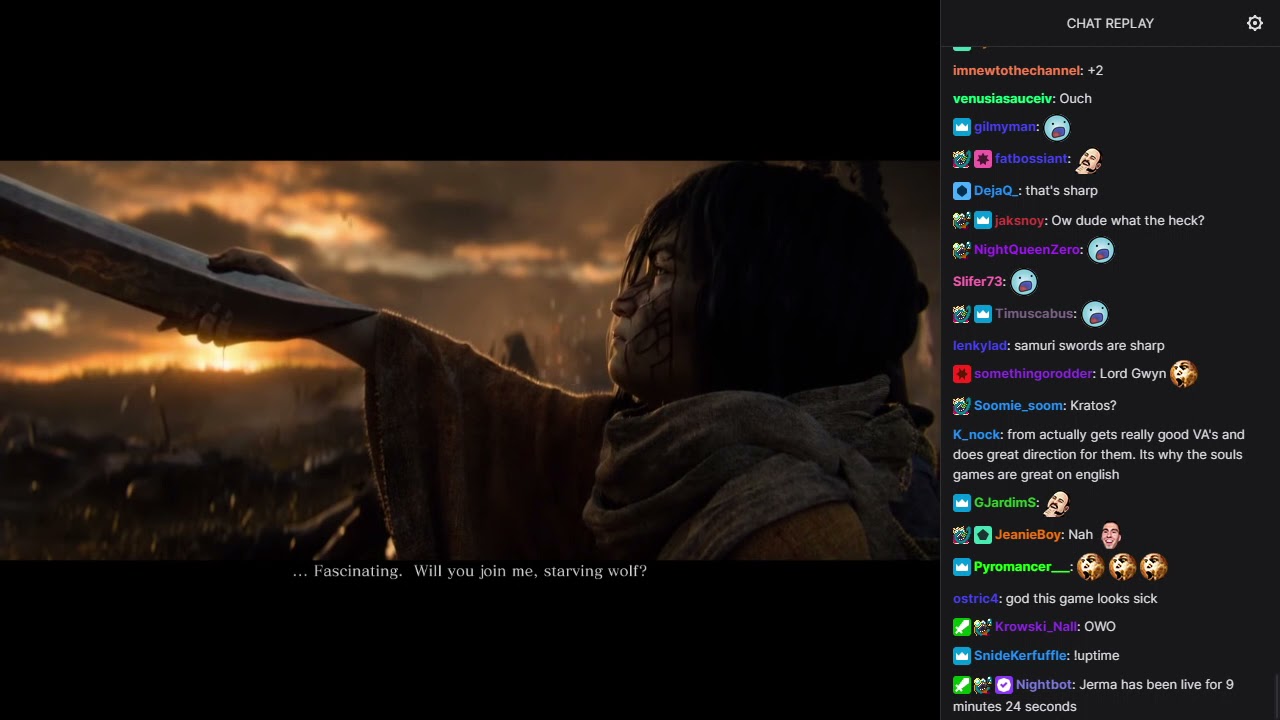
Task: Click the 'CHAT REPLAY' header title
Action: pos(1110,23)
